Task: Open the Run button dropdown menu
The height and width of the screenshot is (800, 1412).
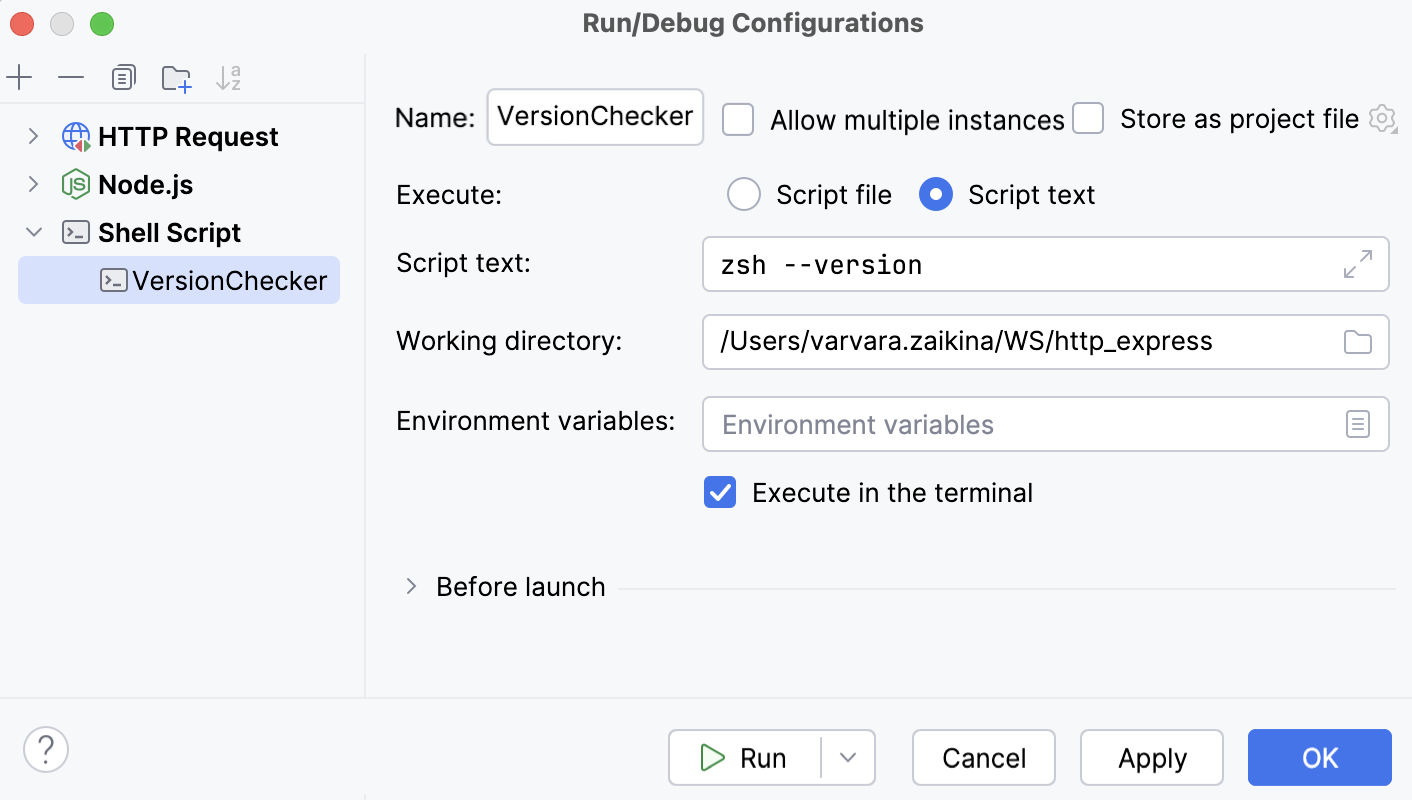Action: coord(849,757)
